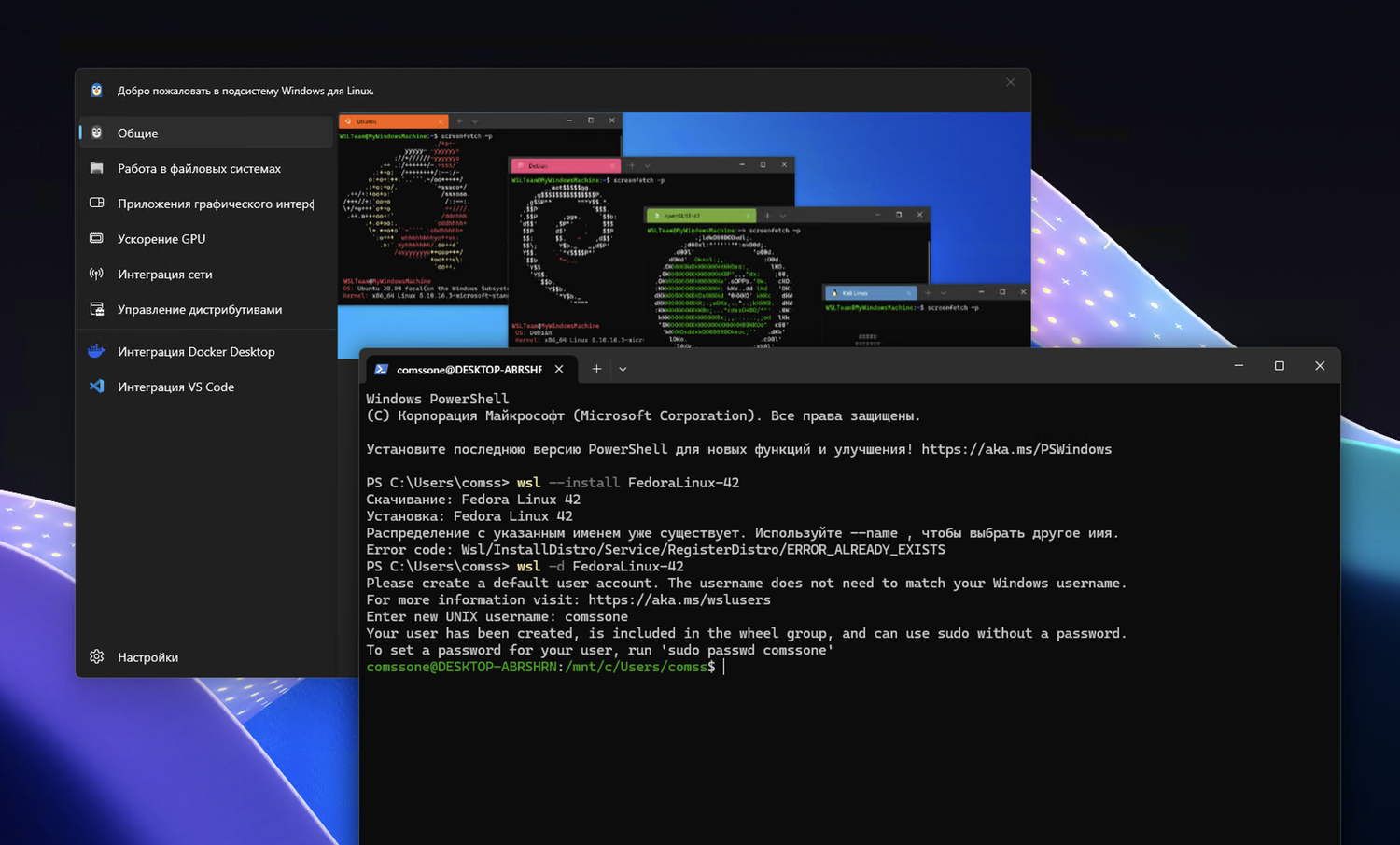The height and width of the screenshot is (845, 1400).
Task: Open Управление дистрибутивами section
Action: (x=206, y=309)
